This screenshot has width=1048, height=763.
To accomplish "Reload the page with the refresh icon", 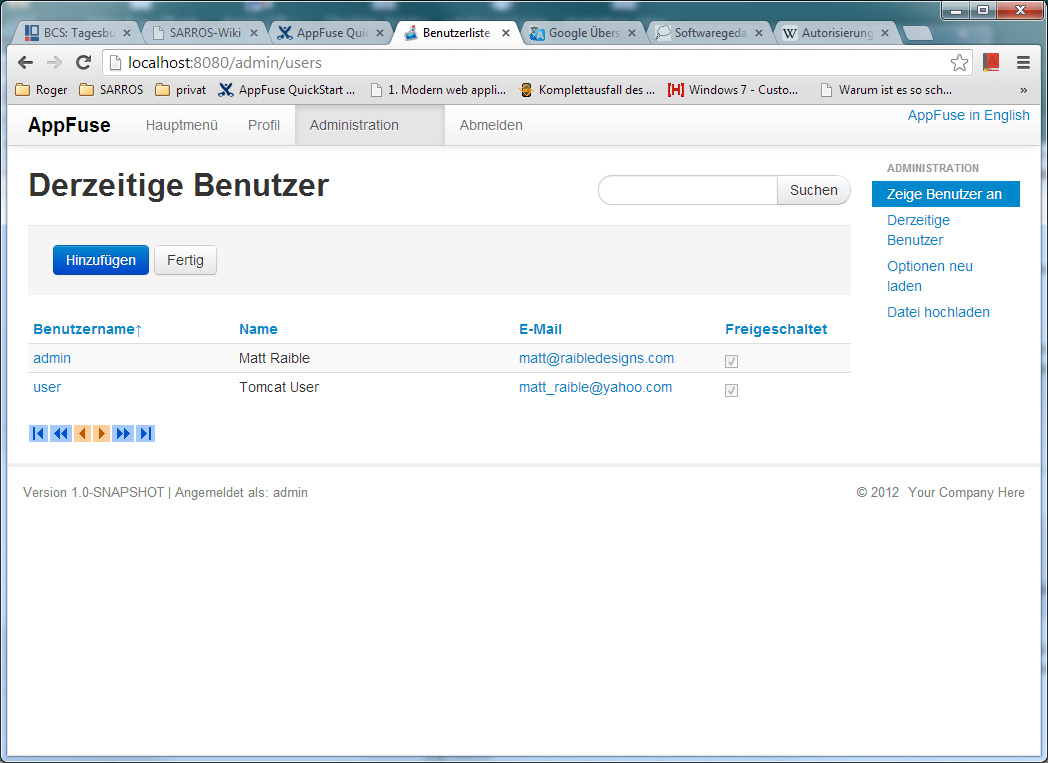I will pyautogui.click(x=83, y=62).
